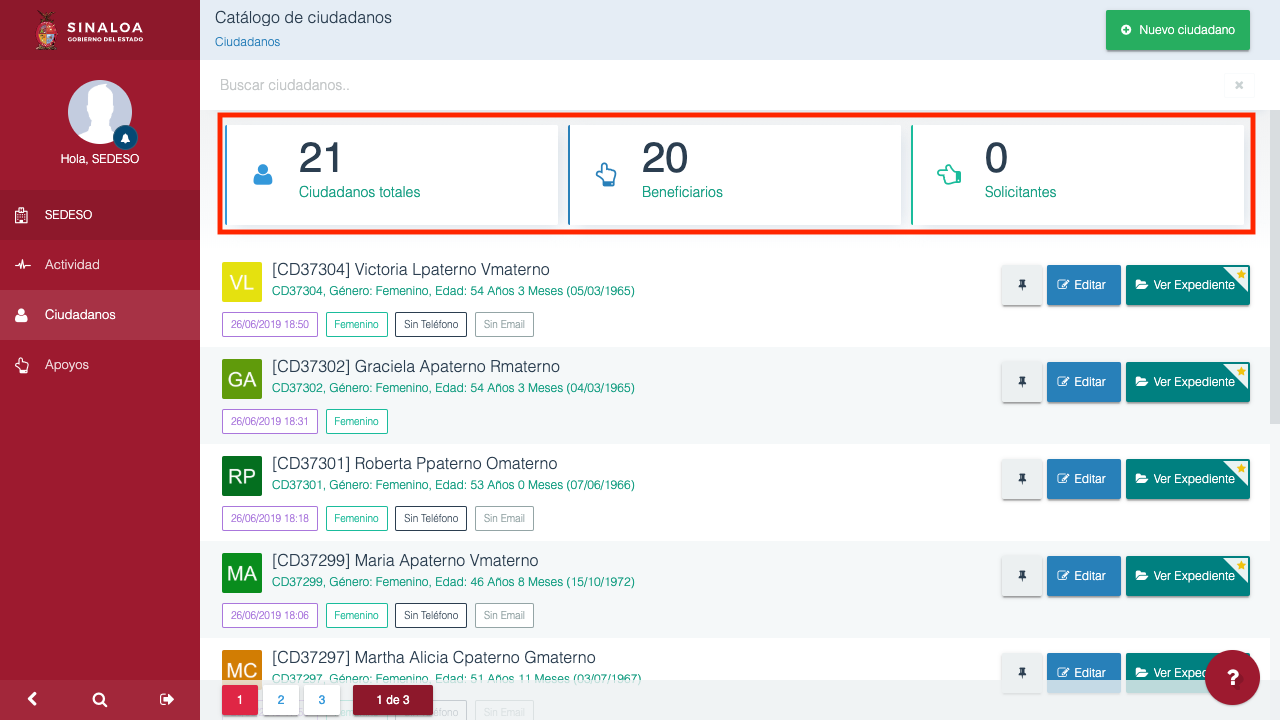1280x720 pixels.
Task: Click the MA avatar for Maria Apaterno
Action: coord(242,573)
